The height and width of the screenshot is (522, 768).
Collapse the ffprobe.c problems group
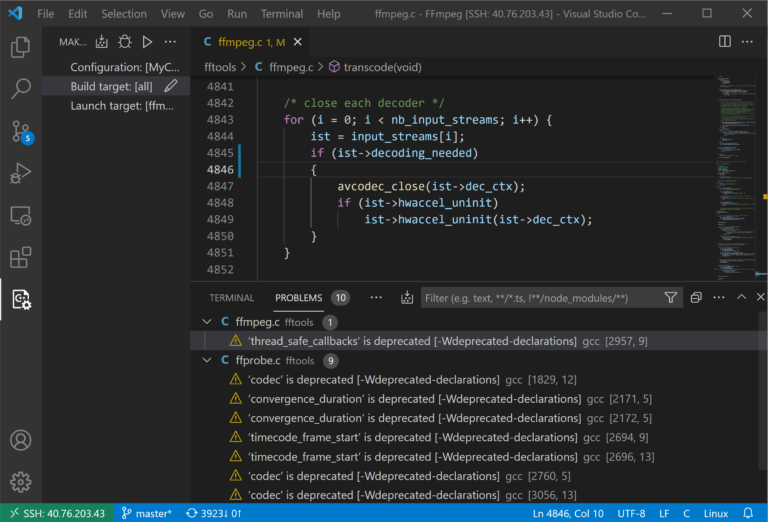(207, 360)
